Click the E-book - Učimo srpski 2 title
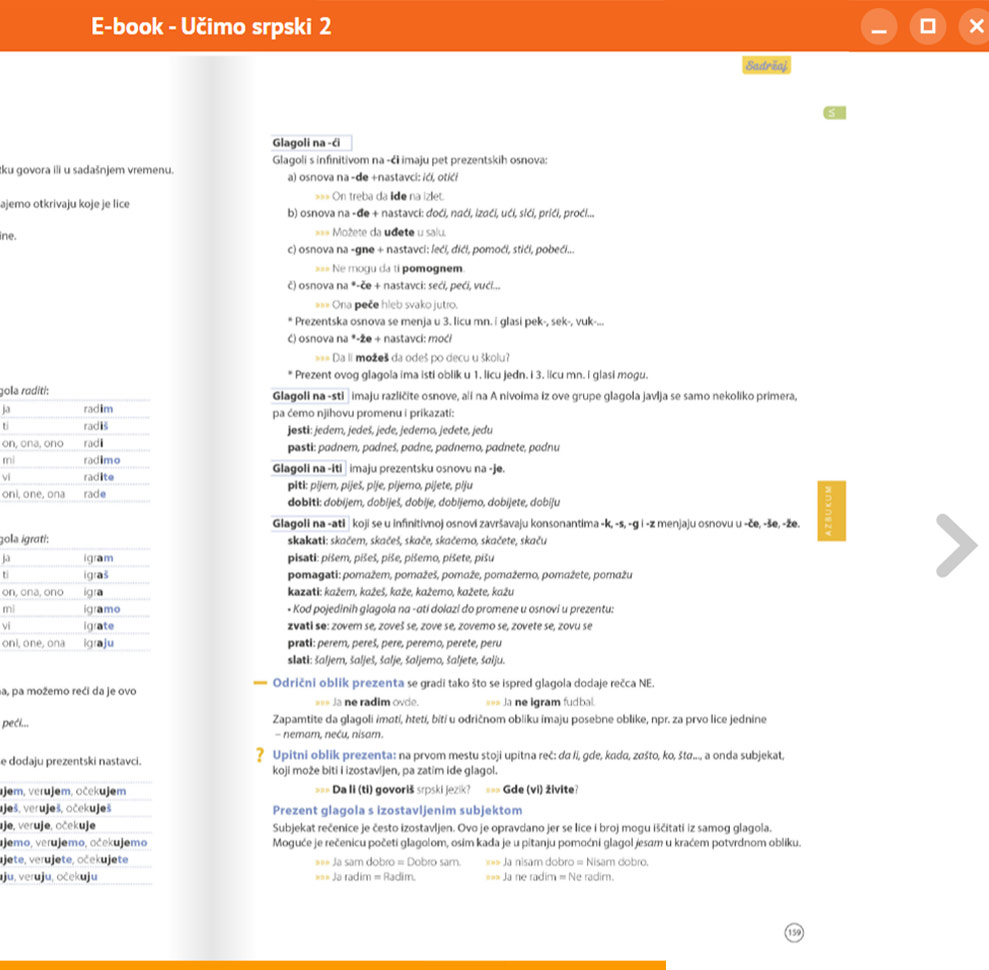This screenshot has height=970, width=989. click(210, 27)
